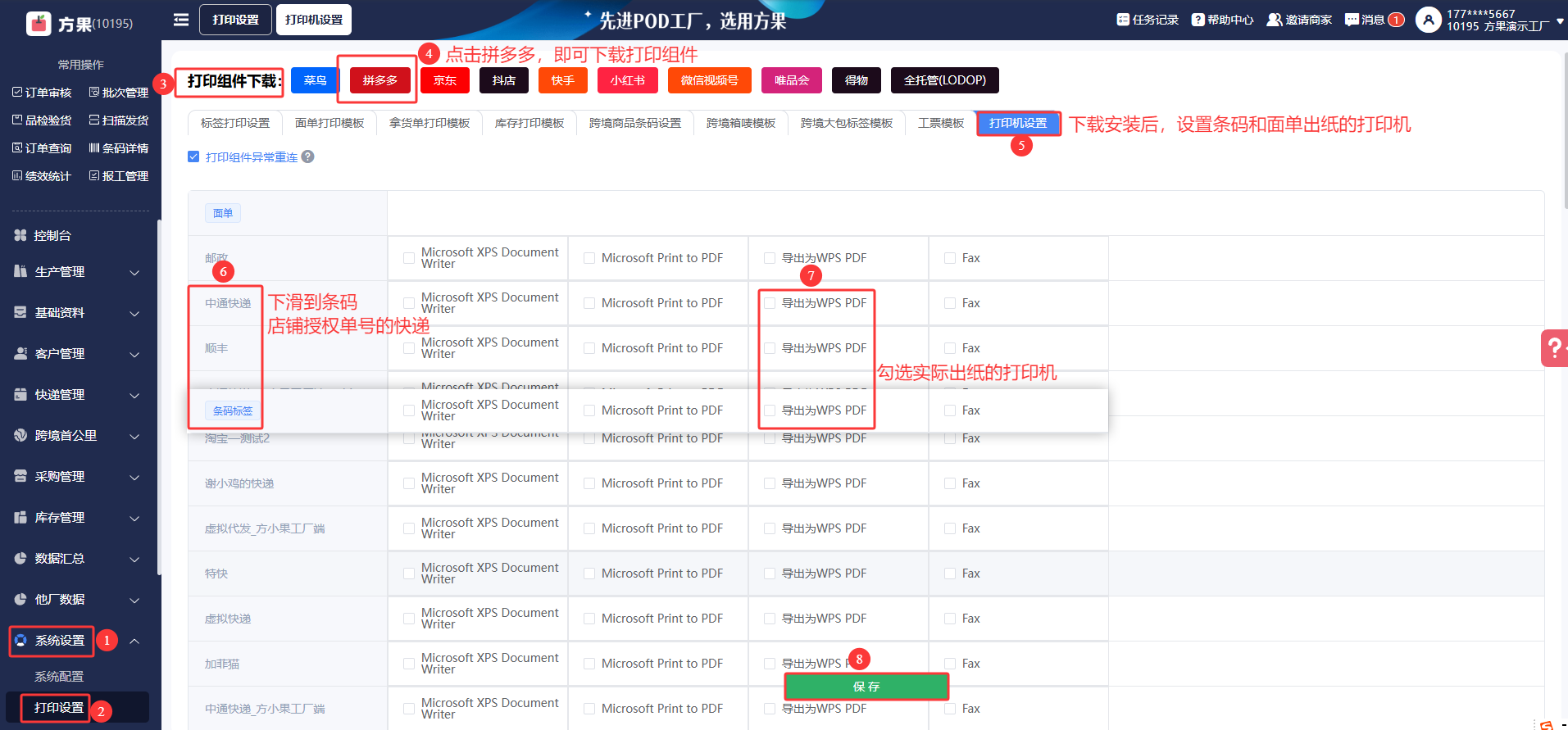Image resolution: width=1568 pixels, height=730 pixels.
Task: Expand 数据汇总 with its chevron
Action: click(x=134, y=559)
